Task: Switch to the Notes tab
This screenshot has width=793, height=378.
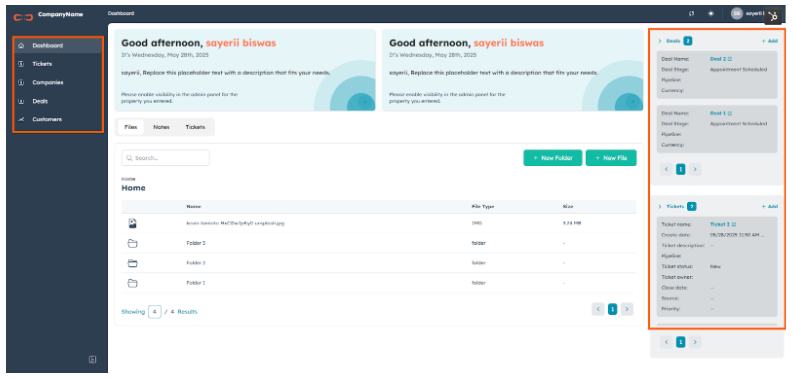Action: (161, 128)
